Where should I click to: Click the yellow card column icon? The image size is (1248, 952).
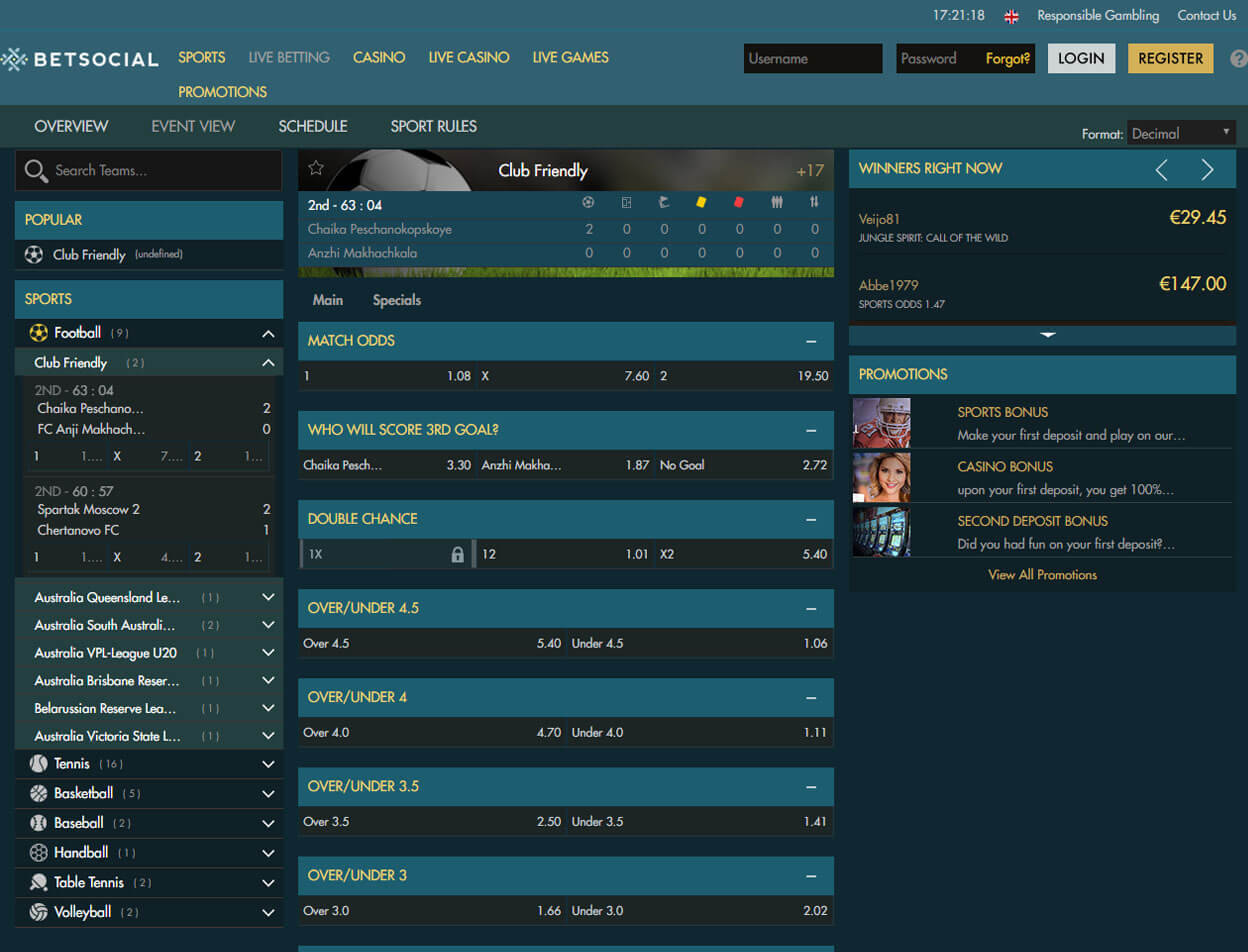(x=701, y=202)
